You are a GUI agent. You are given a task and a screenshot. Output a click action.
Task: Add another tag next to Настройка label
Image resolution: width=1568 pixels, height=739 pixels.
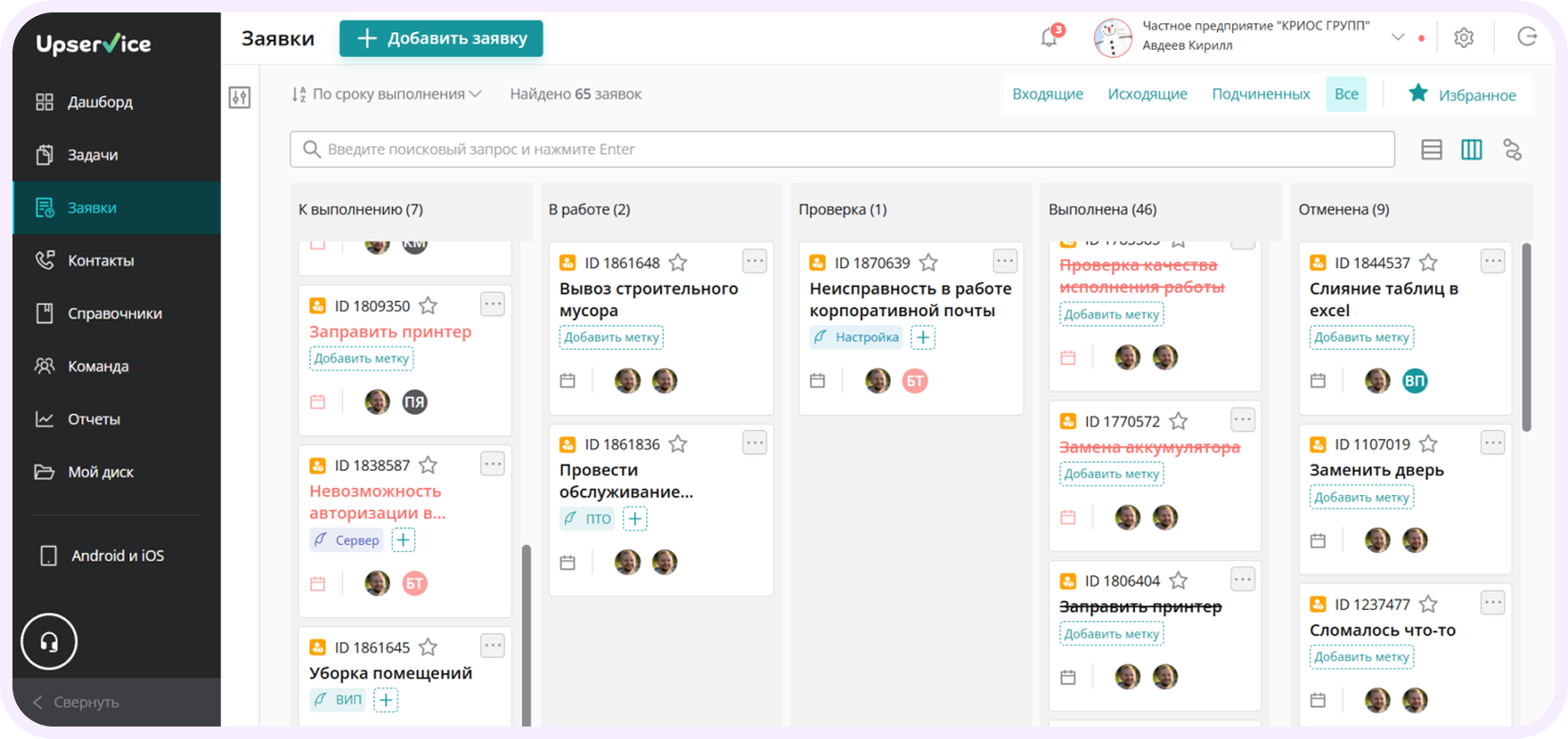[923, 337]
